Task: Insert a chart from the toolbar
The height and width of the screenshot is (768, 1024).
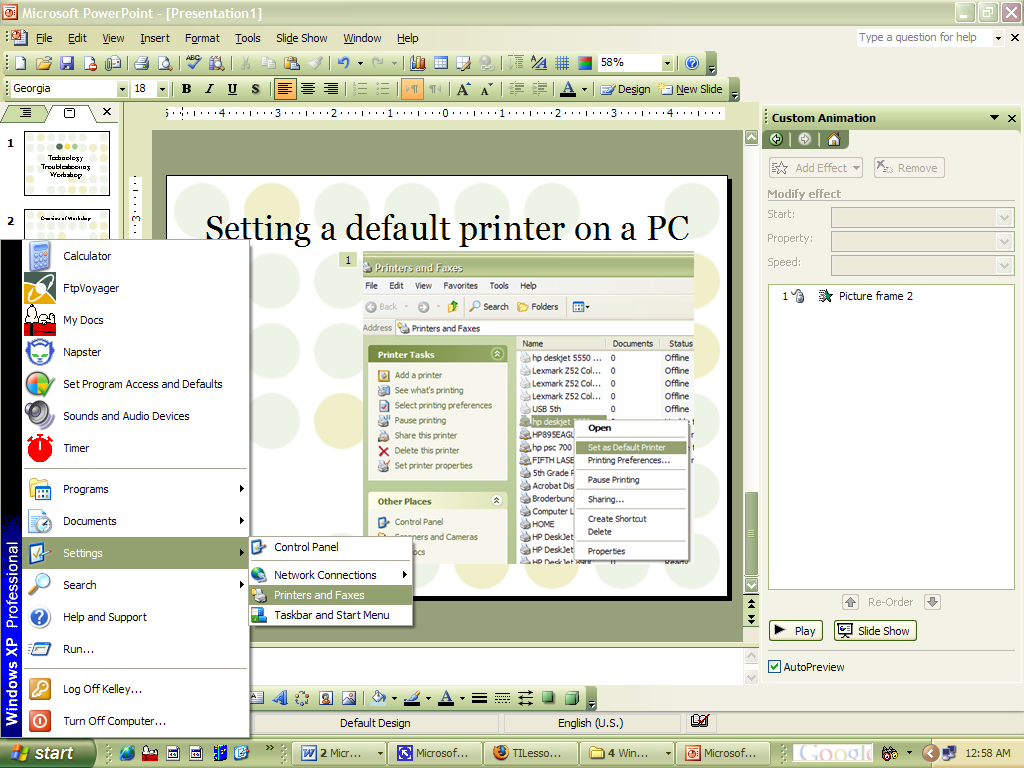Action: pos(418,63)
